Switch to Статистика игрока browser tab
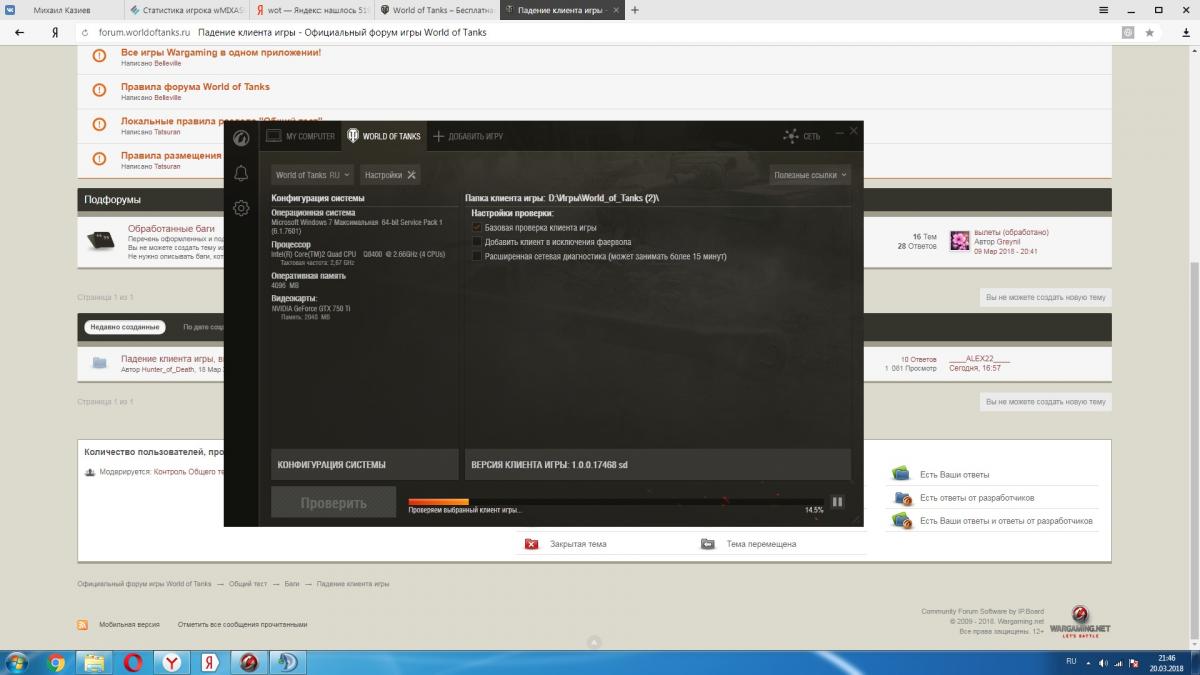Screen dimensions: 1200x675 pos(187,10)
